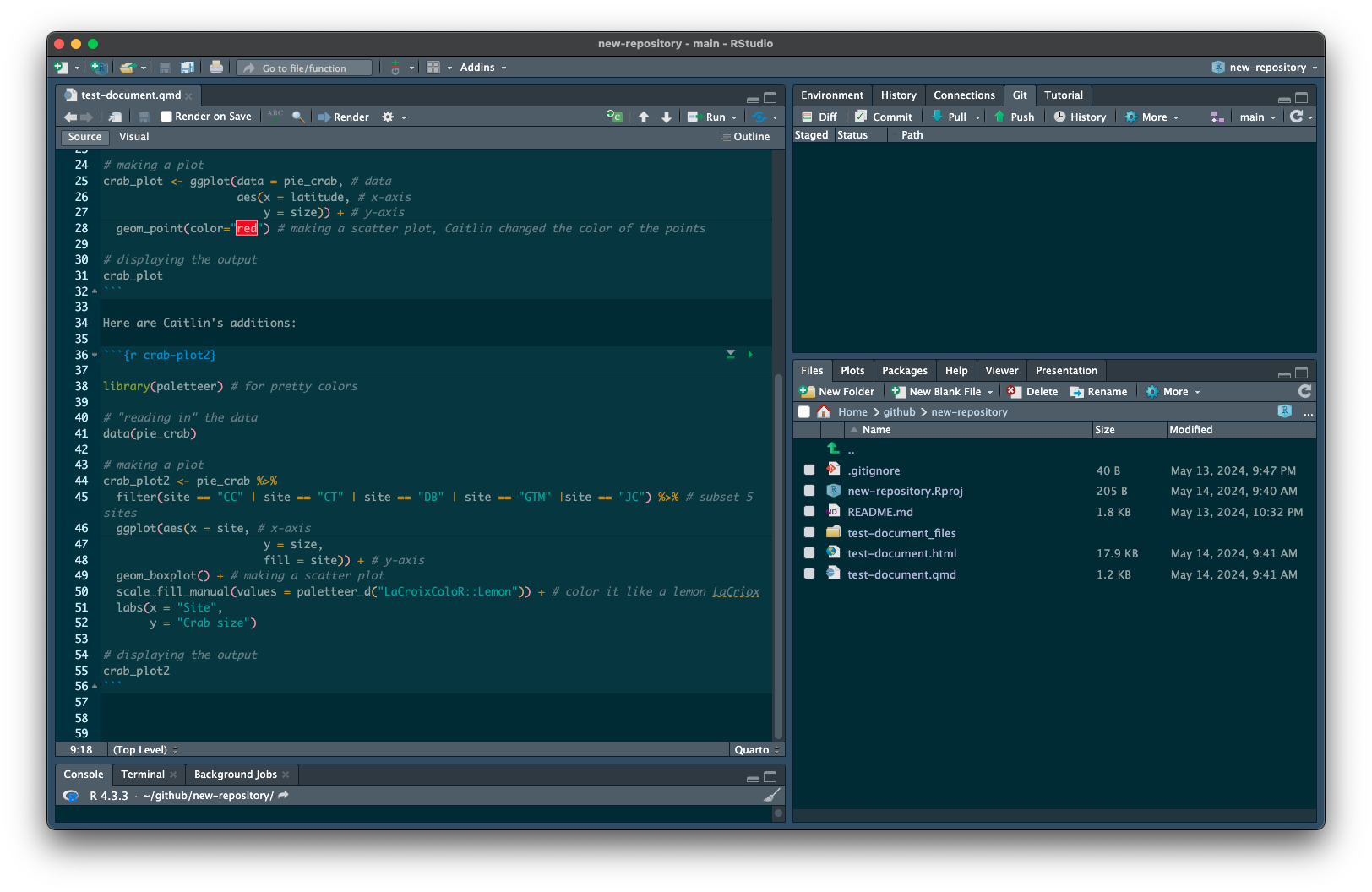Insert a new code chunk
Screen dimensions: 1372x892
point(614,117)
